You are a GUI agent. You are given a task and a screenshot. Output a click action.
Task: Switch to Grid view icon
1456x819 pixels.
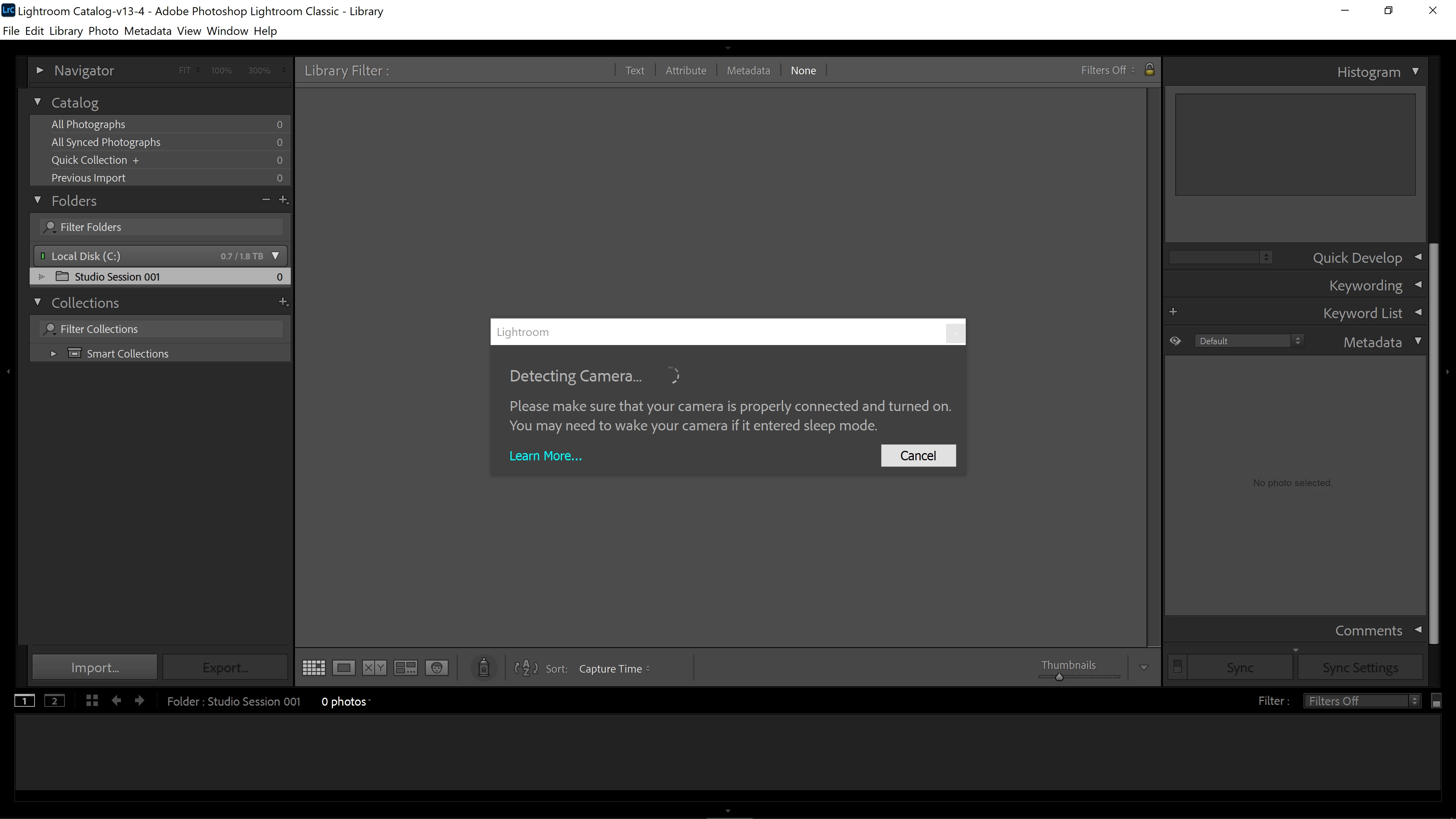314,667
